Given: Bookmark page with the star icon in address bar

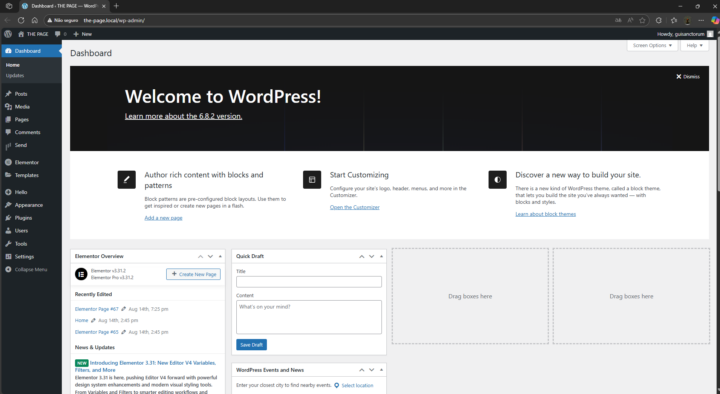Looking at the screenshot, I should coord(642,20).
